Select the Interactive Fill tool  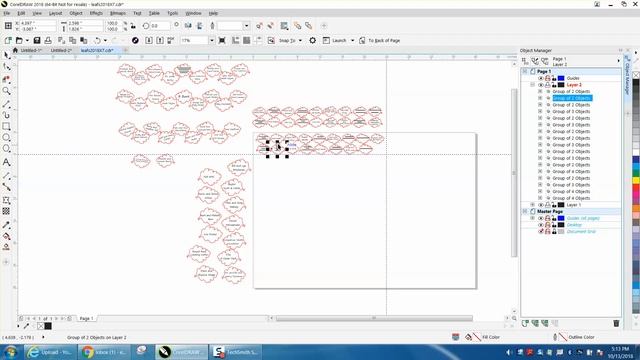point(6,236)
